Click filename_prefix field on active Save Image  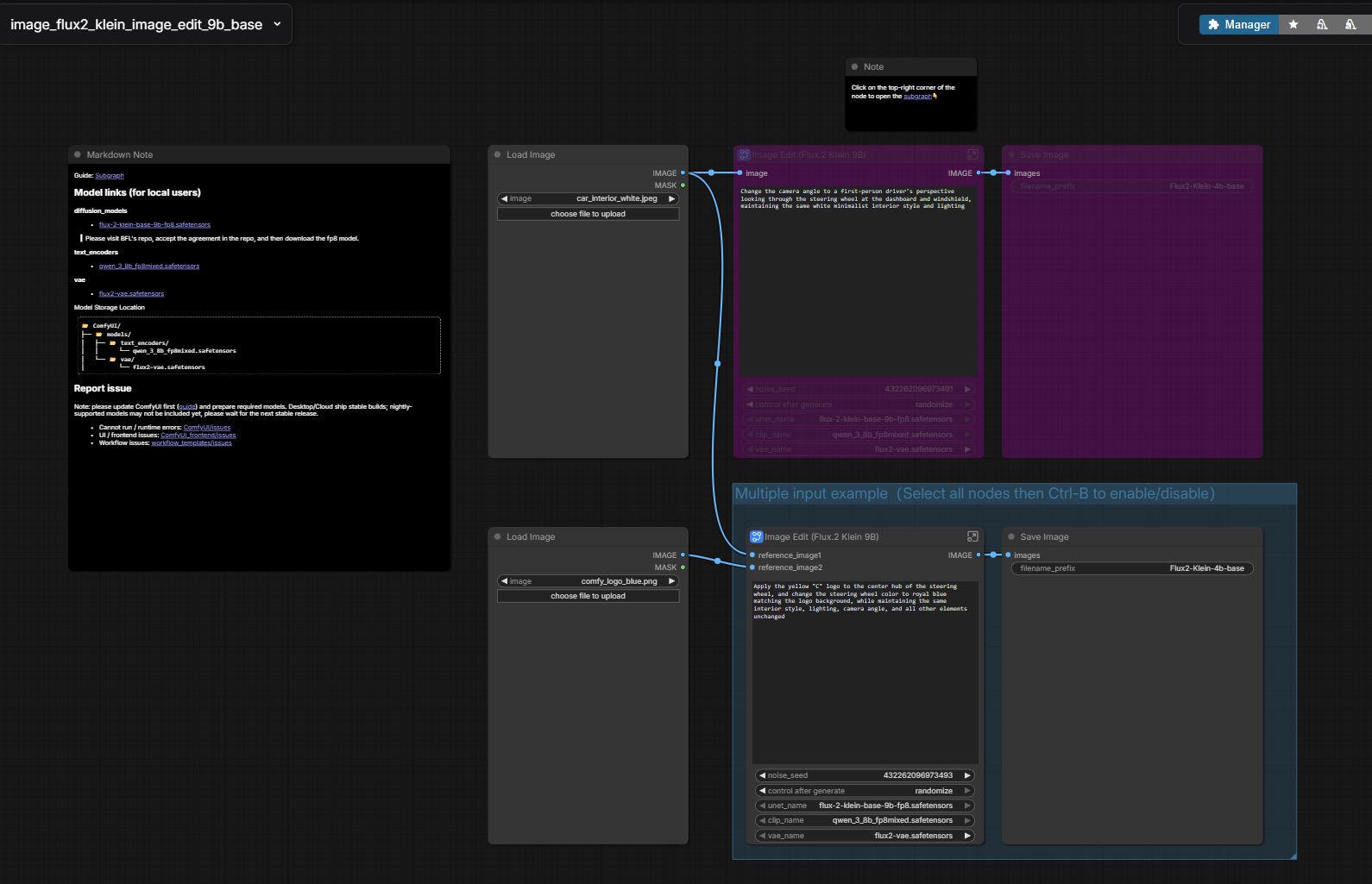click(x=1132, y=568)
